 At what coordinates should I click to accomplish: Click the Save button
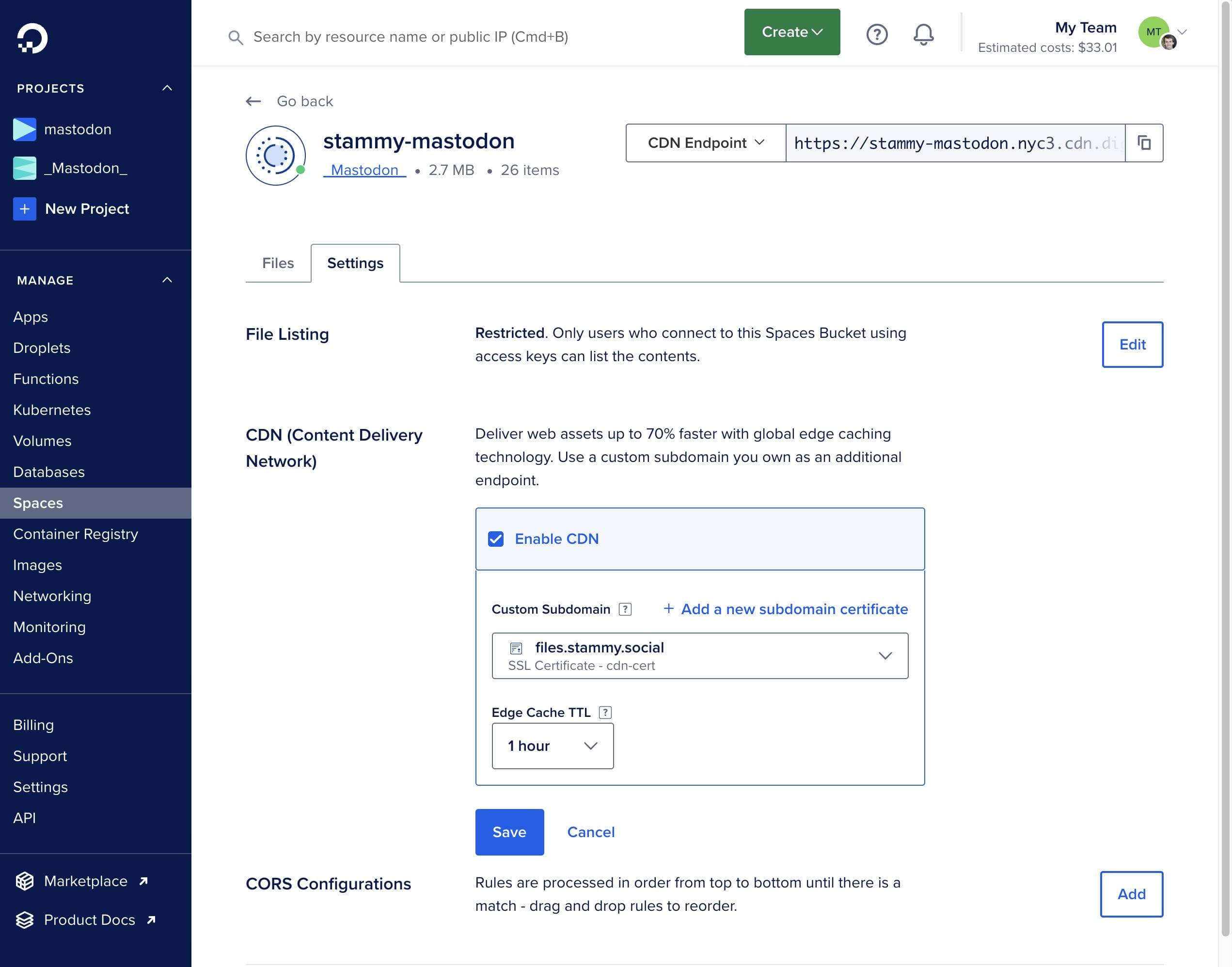pyautogui.click(x=509, y=832)
